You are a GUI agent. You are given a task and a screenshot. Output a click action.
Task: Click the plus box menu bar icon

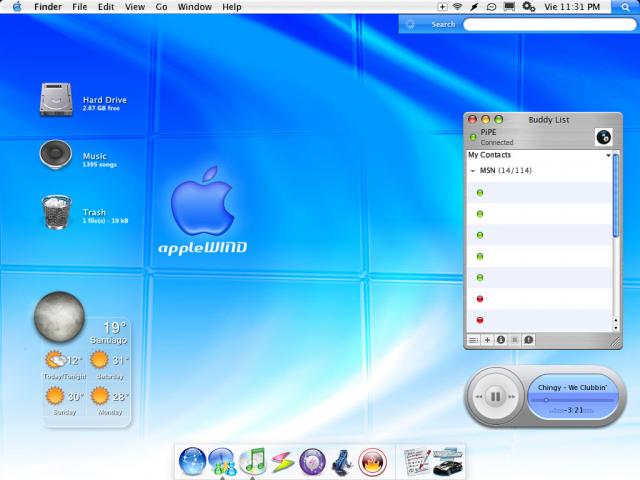click(442, 7)
